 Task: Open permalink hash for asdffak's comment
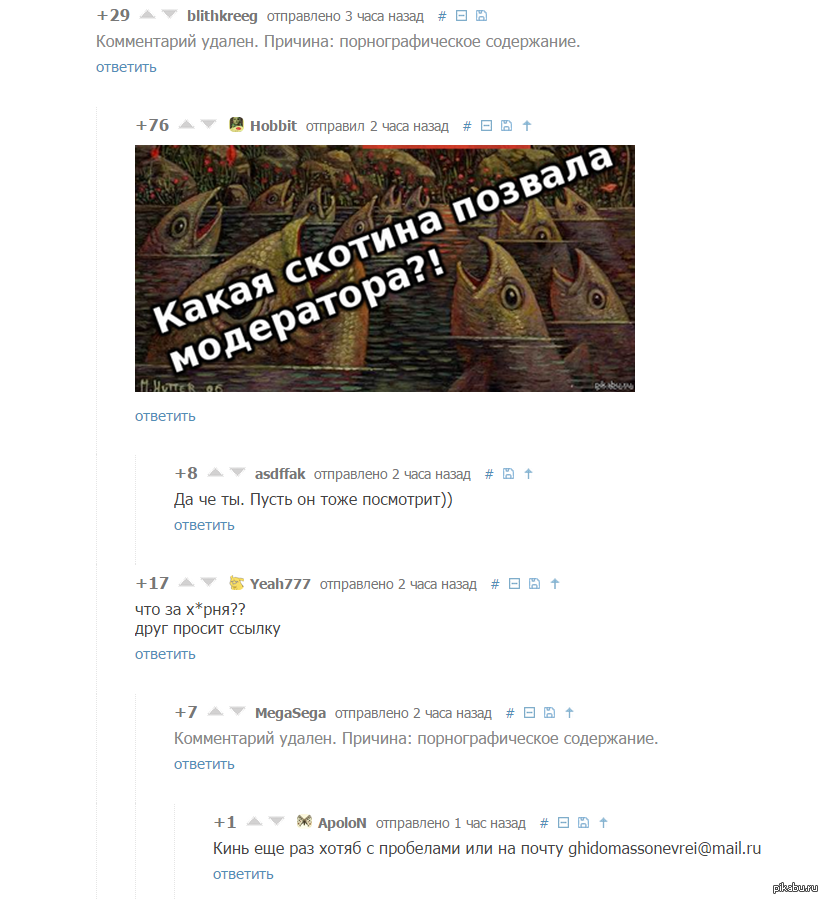pyautogui.click(x=489, y=474)
